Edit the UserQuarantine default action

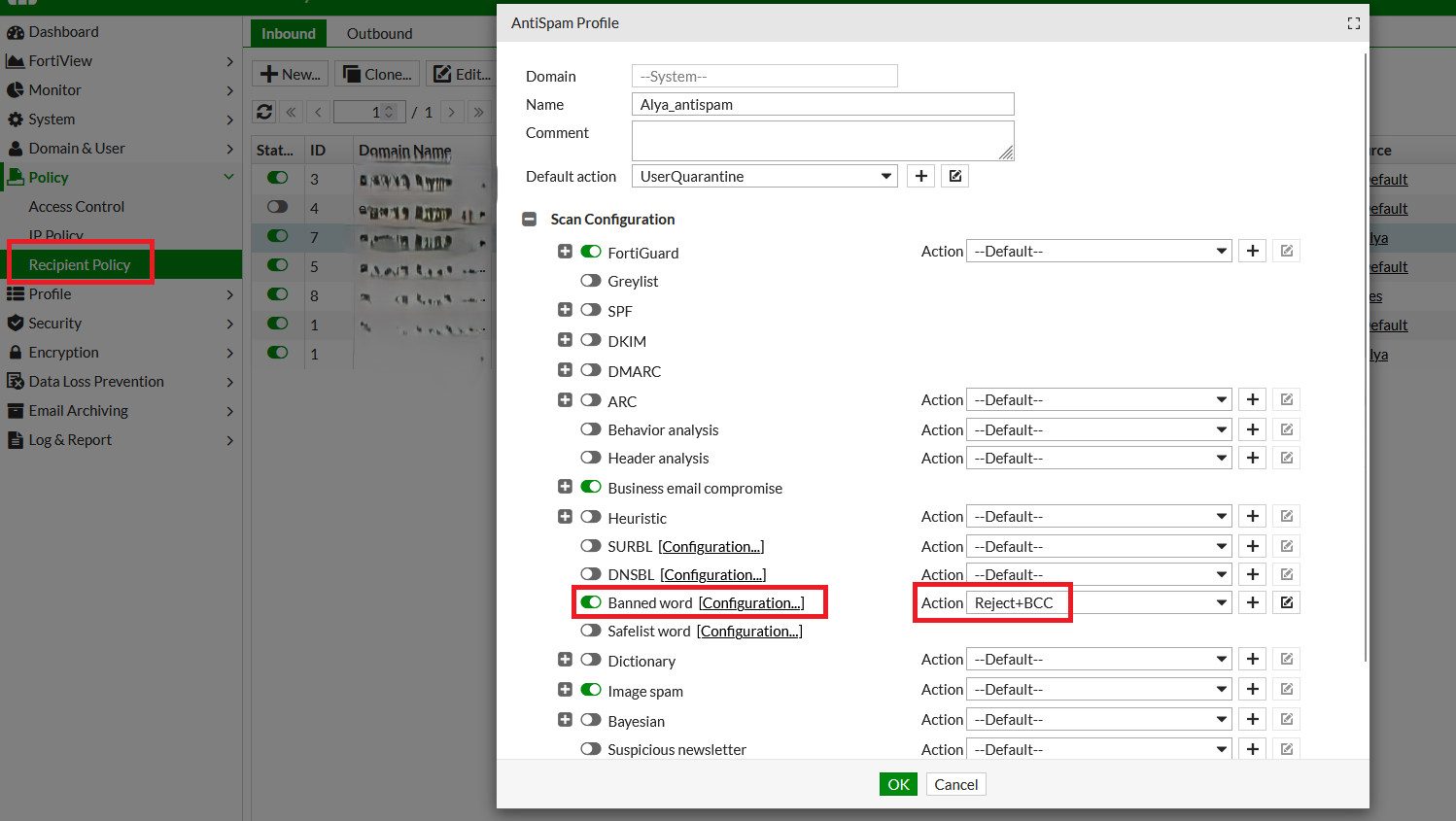tap(955, 176)
